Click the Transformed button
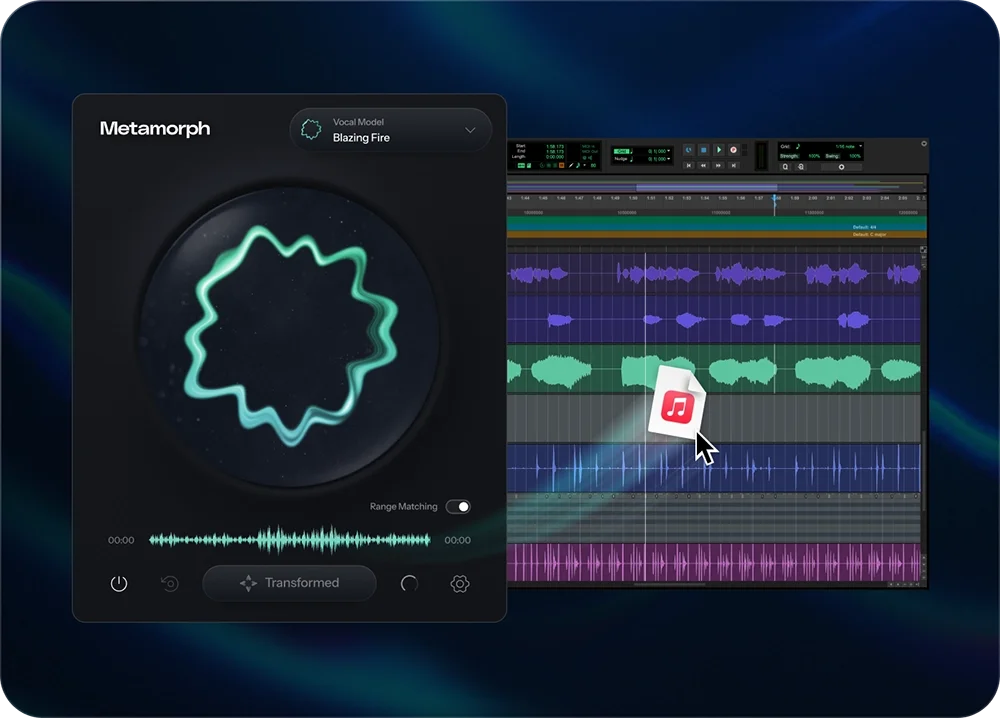The image size is (1000, 718). (290, 583)
